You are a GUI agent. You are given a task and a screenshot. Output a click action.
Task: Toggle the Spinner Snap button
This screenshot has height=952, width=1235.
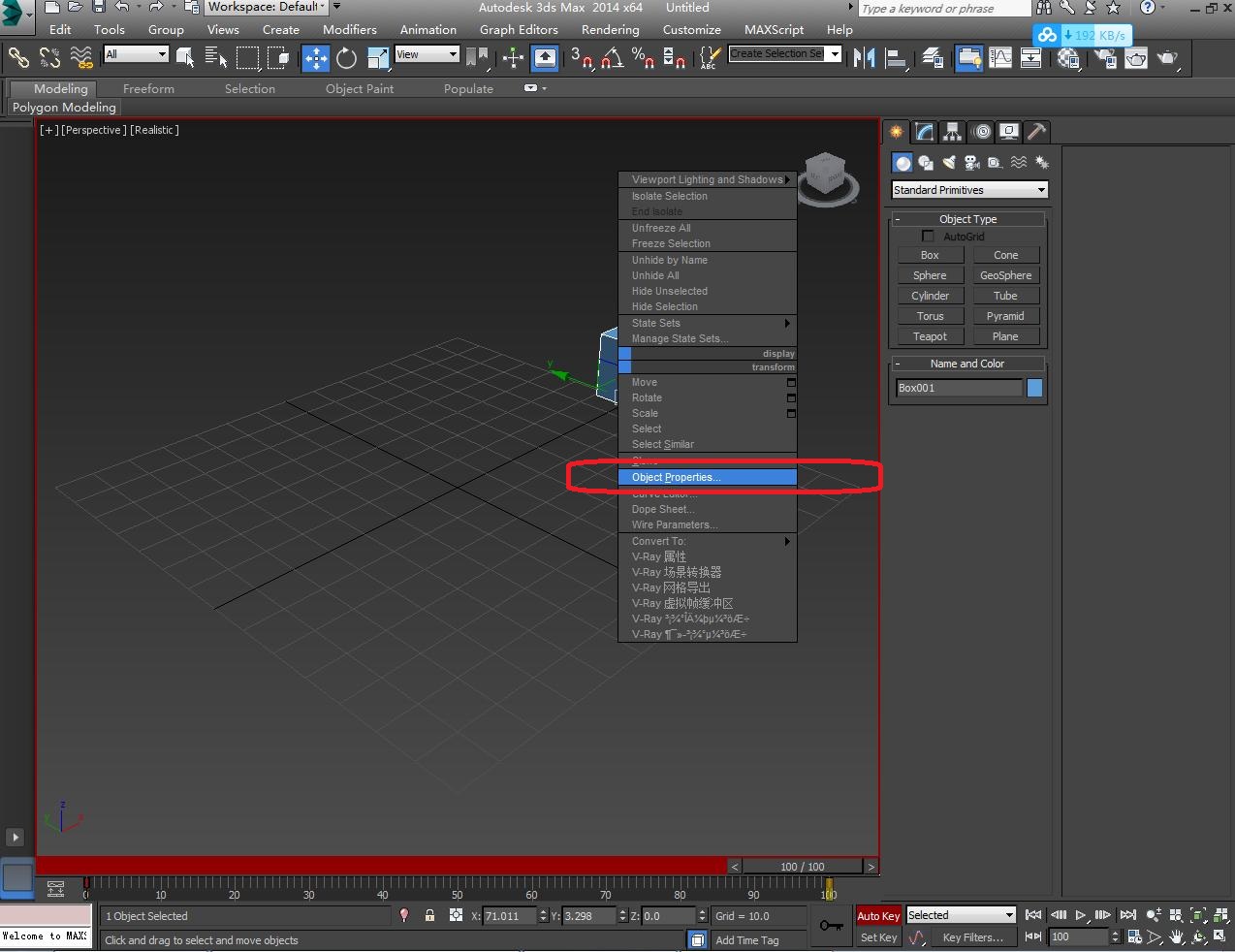click(x=675, y=58)
